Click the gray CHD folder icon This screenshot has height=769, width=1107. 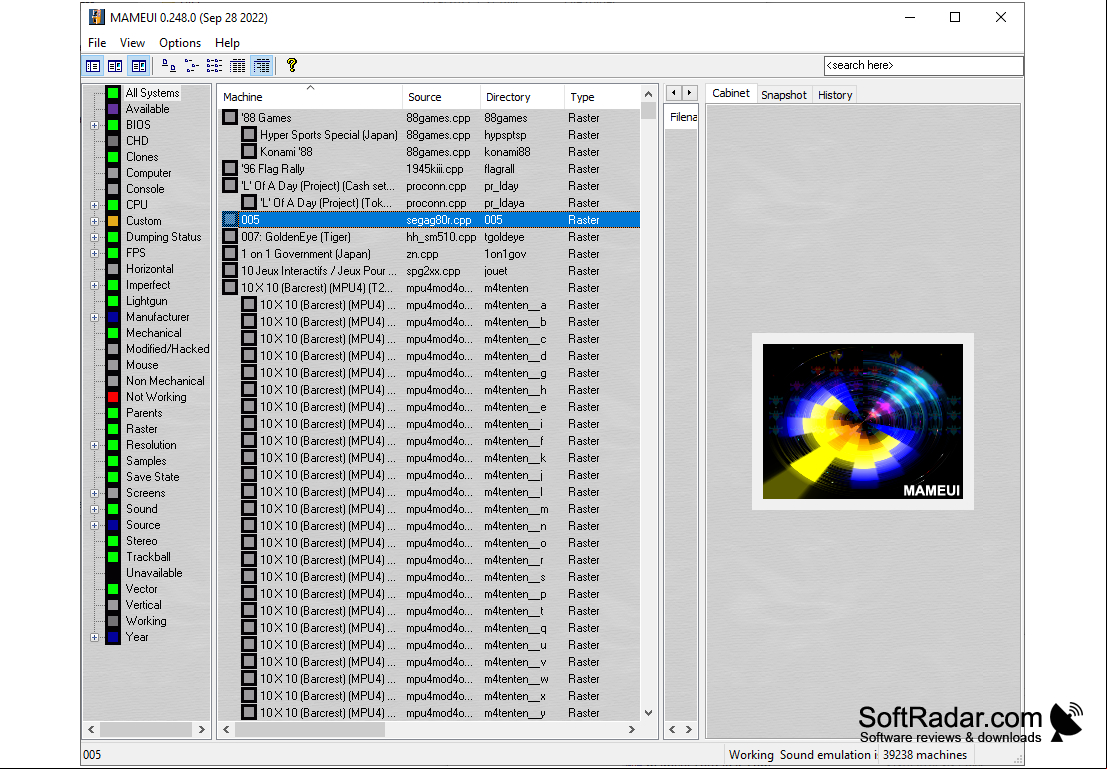pyautogui.click(x=113, y=141)
